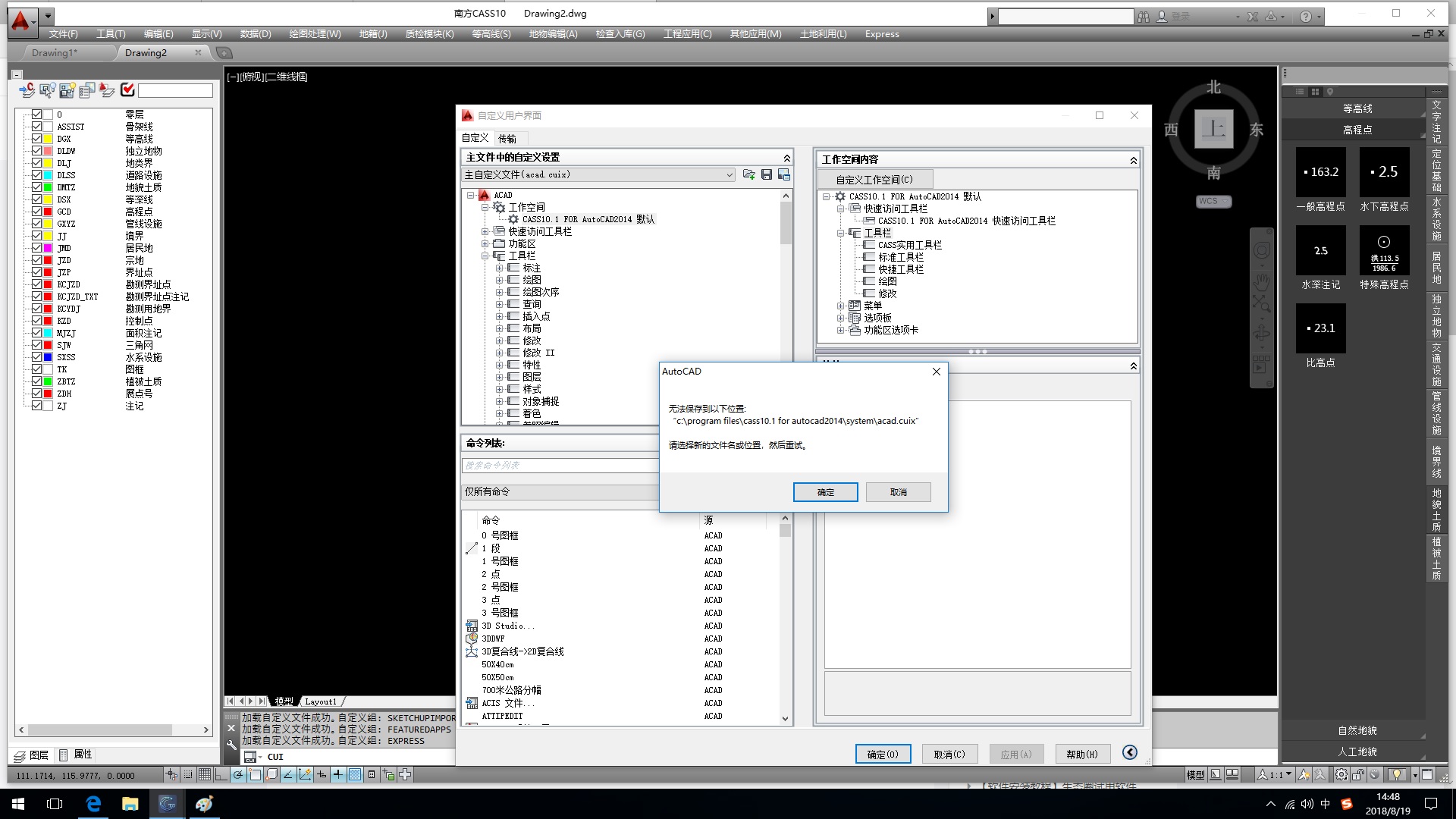Click the red checkmark layer panel icon
1456x819 pixels.
[x=127, y=90]
